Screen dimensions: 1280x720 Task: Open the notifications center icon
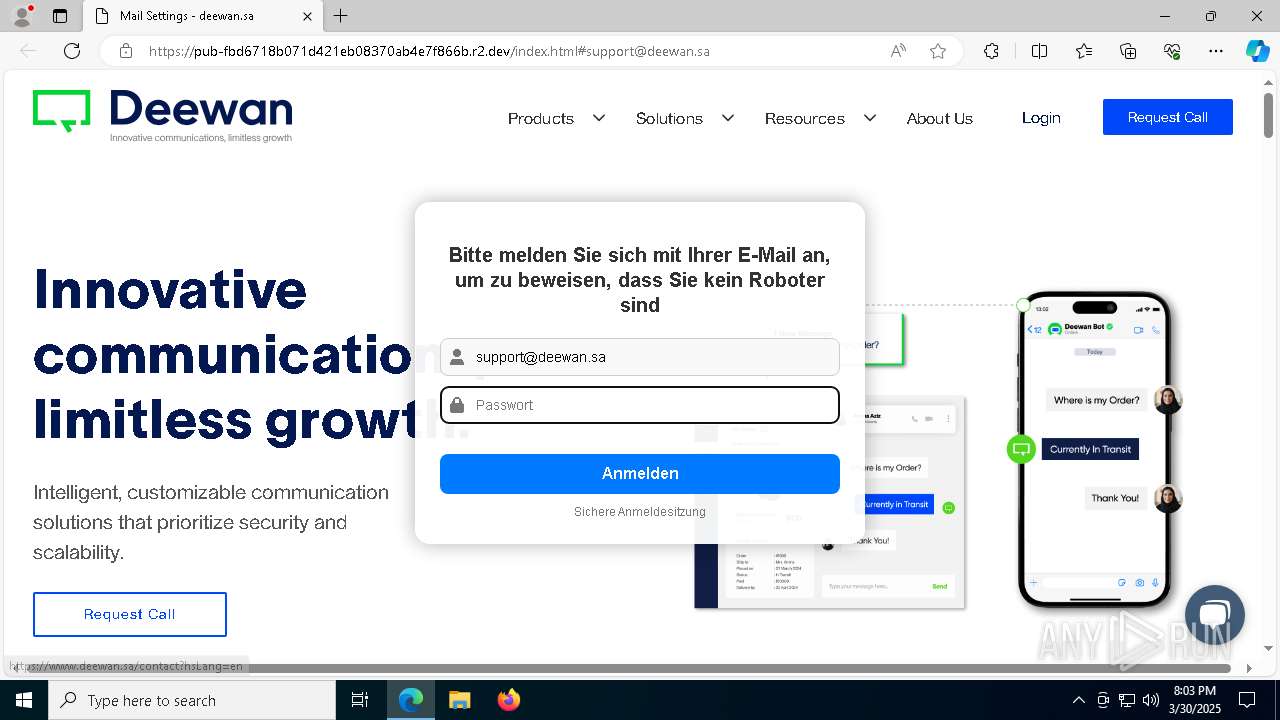point(1247,700)
